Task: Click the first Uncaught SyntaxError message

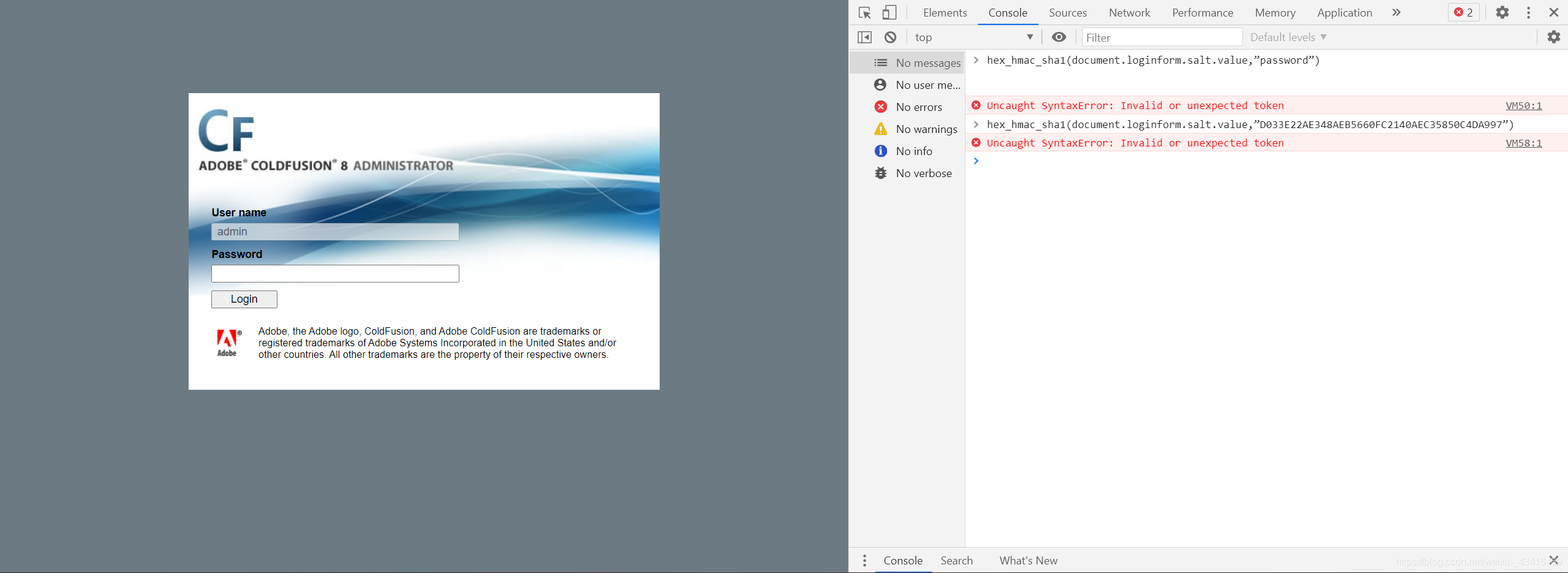Action: [1135, 105]
